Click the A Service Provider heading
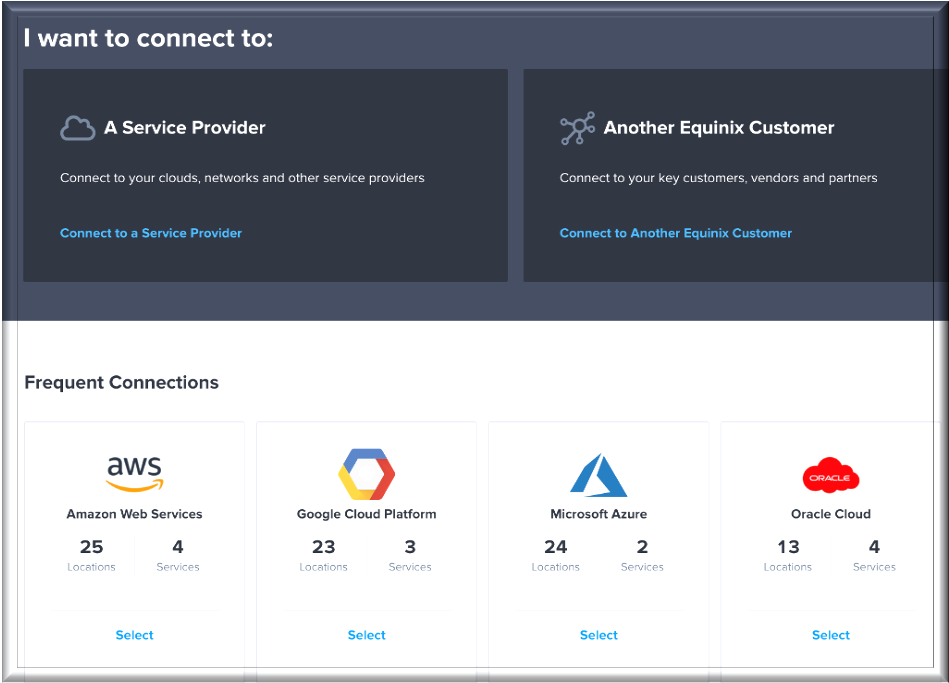The width and height of the screenshot is (949, 683). point(185,128)
